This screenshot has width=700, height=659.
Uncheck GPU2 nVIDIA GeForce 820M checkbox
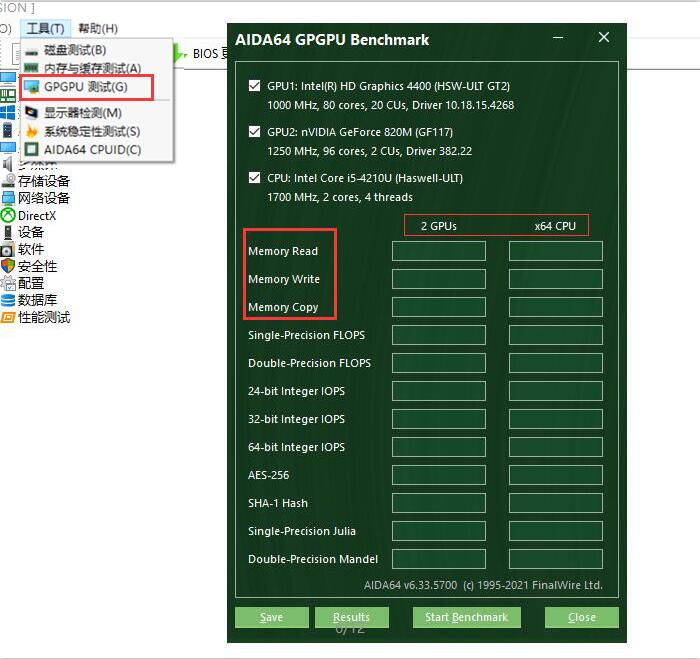click(255, 132)
